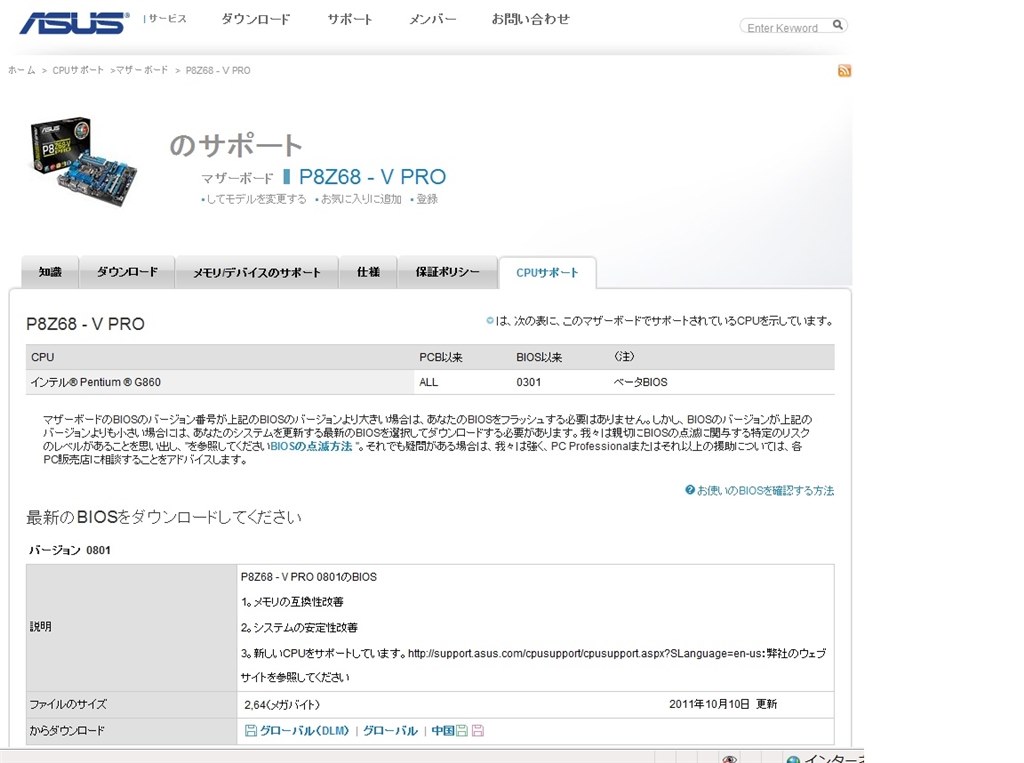Viewport: 1024px width, 763px height.
Task: Click the 2,64(メガバイト) file size value
Action: [282, 705]
